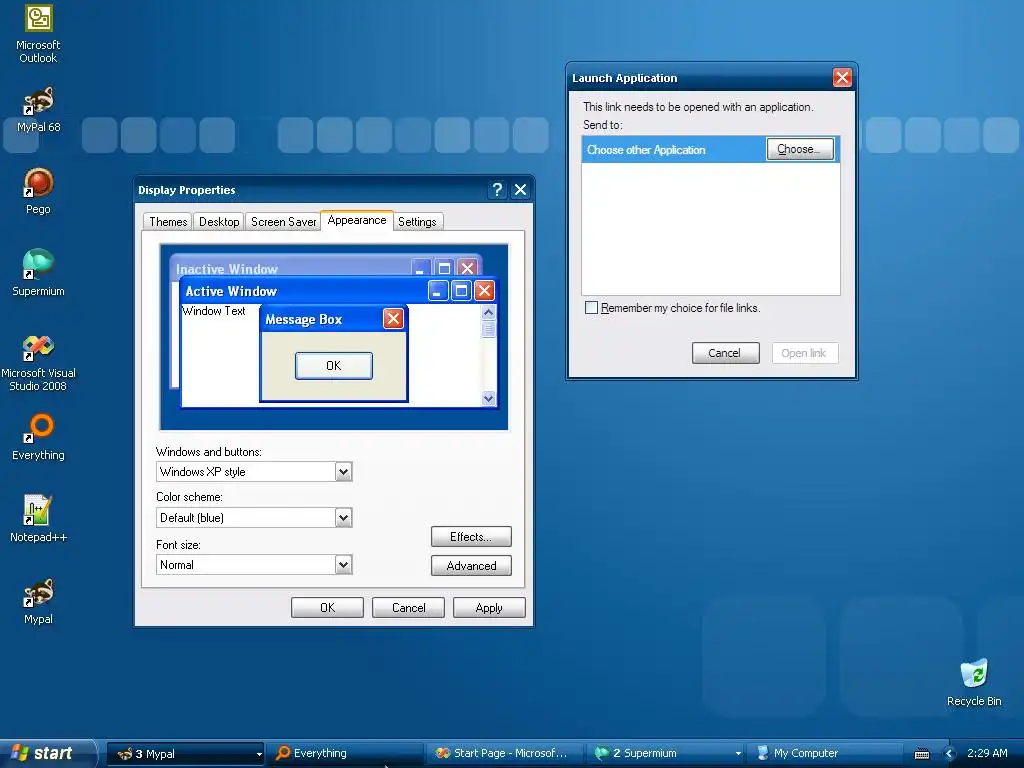Close the Launch Application dialog
This screenshot has height=768, width=1024.
(x=842, y=78)
